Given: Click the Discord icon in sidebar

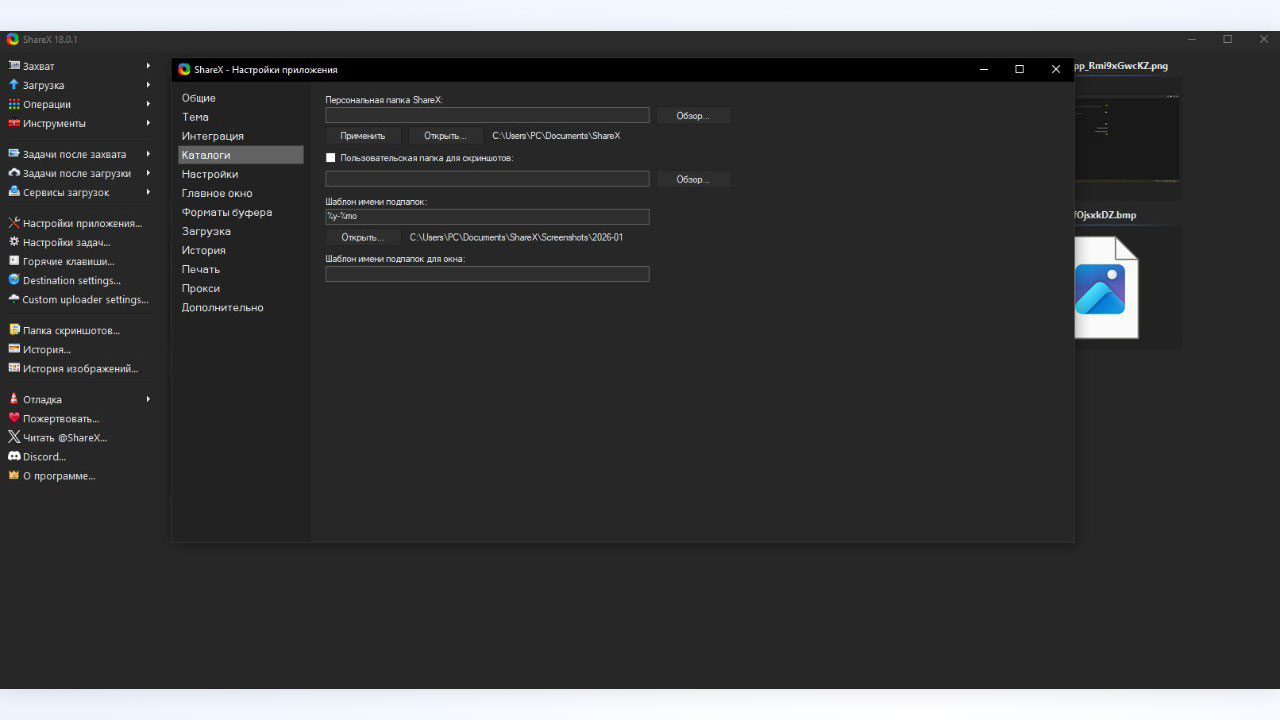Looking at the screenshot, I should [14, 457].
